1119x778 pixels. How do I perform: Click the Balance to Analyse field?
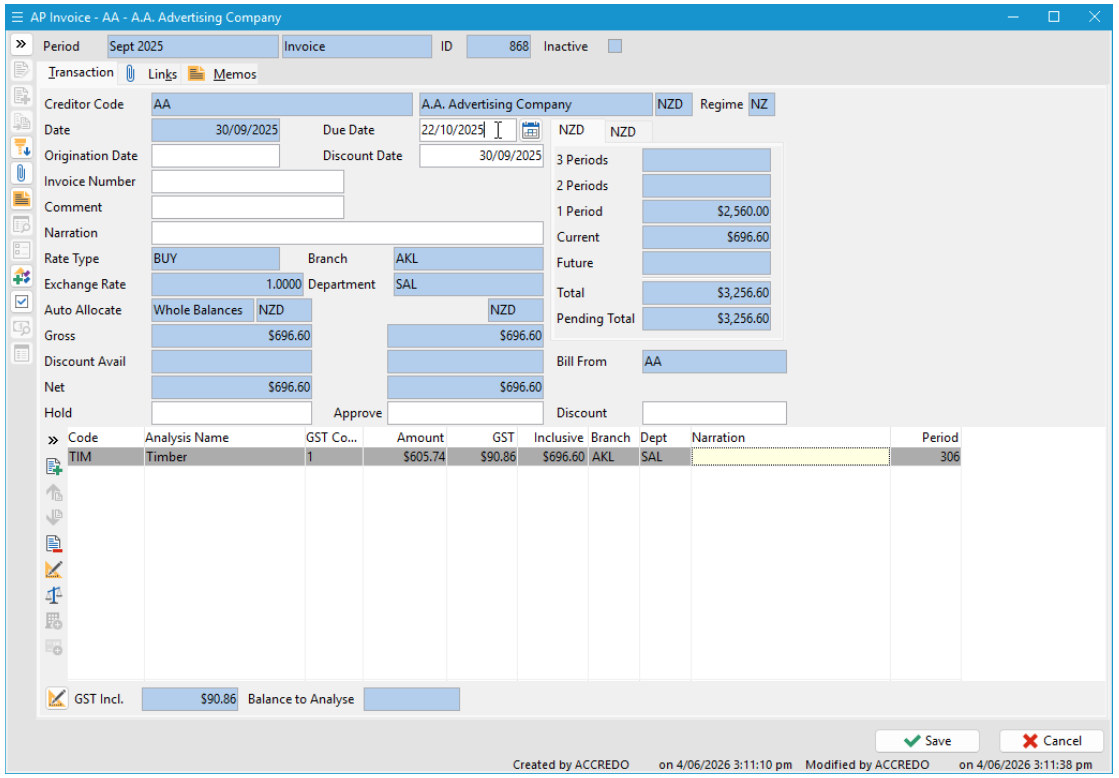pyautogui.click(x=412, y=699)
